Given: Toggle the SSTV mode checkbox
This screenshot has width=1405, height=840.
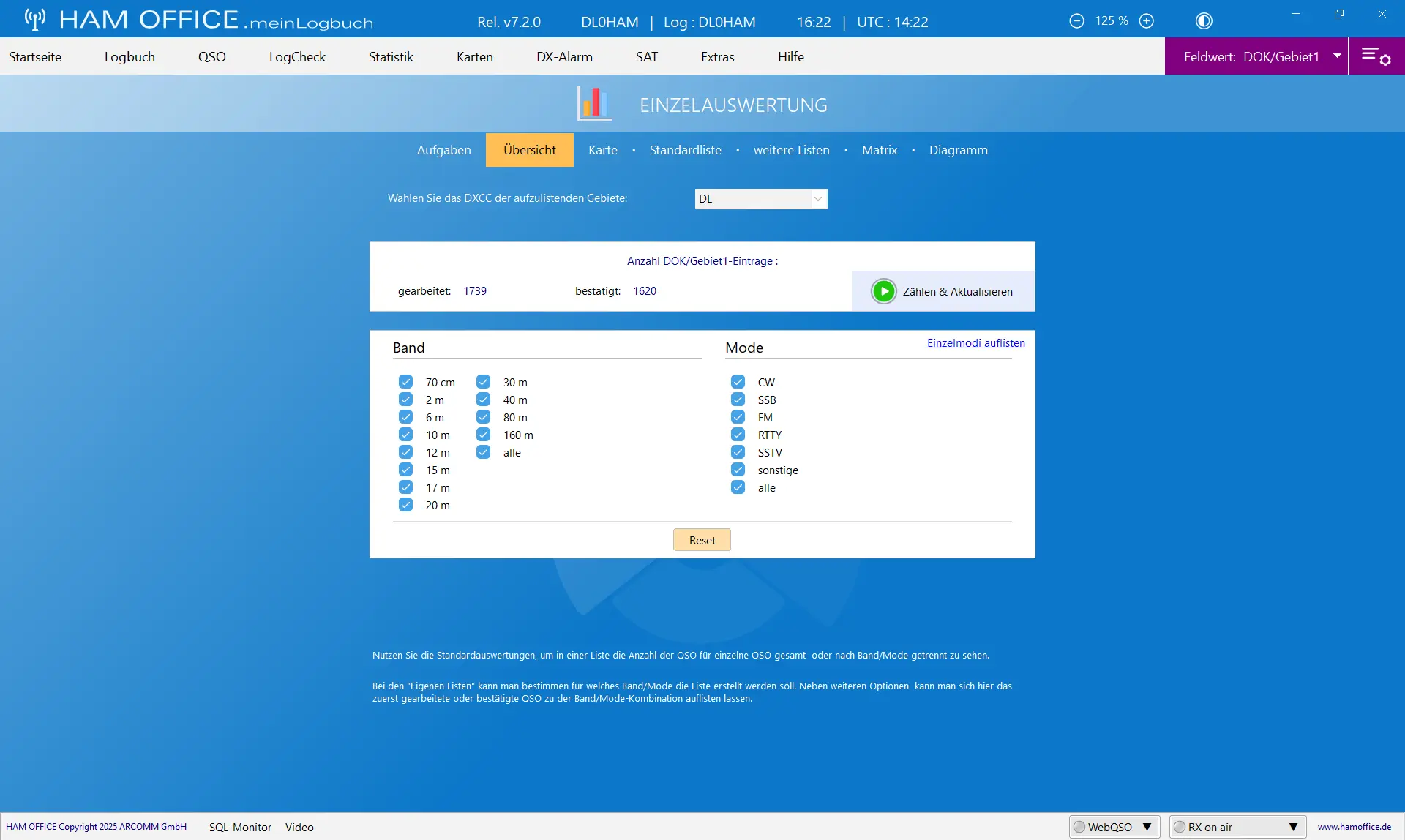Looking at the screenshot, I should point(738,452).
